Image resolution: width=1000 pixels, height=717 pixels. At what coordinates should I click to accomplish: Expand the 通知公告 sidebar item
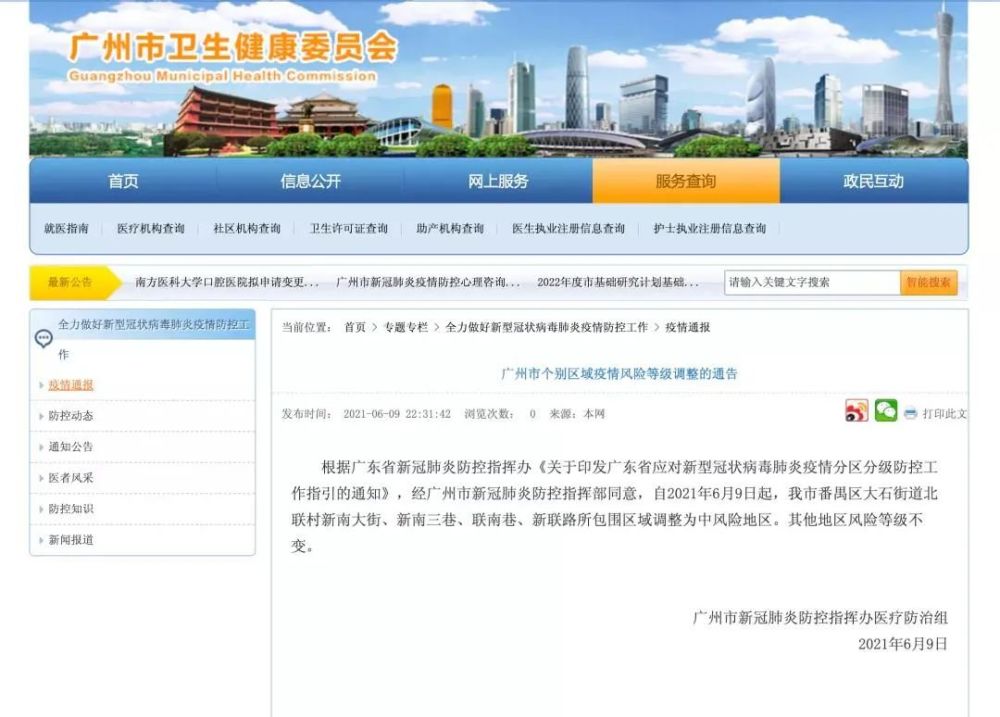click(71, 447)
